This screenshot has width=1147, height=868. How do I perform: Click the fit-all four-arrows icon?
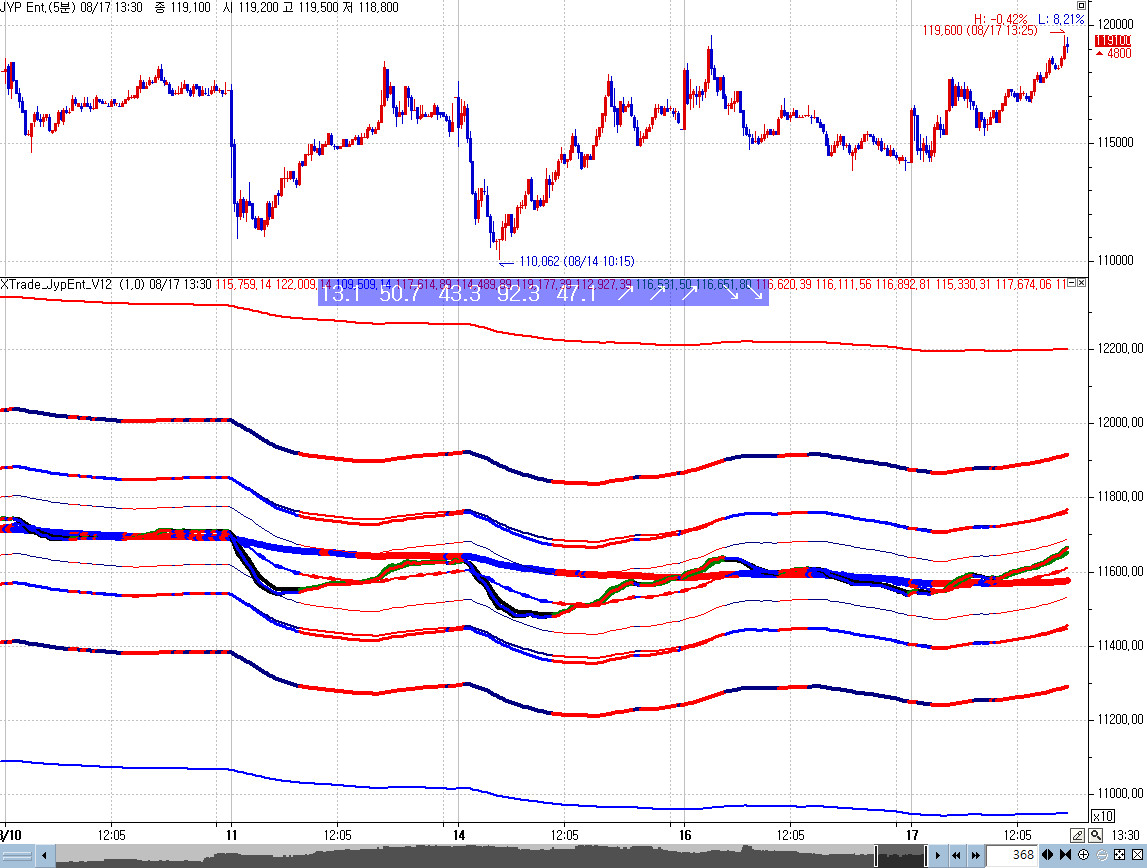pyautogui.click(x=1119, y=855)
